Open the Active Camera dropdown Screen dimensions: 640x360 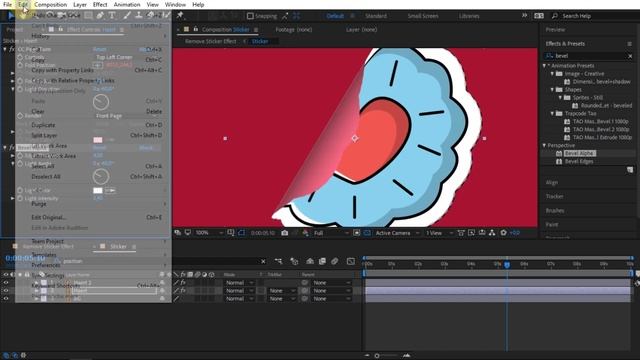click(397, 233)
